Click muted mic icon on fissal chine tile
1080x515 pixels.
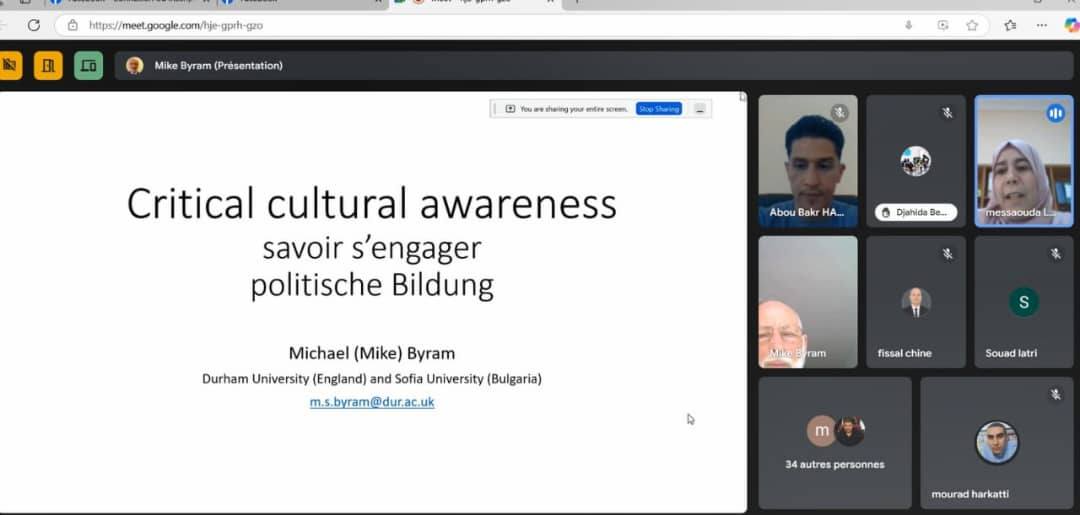947,254
